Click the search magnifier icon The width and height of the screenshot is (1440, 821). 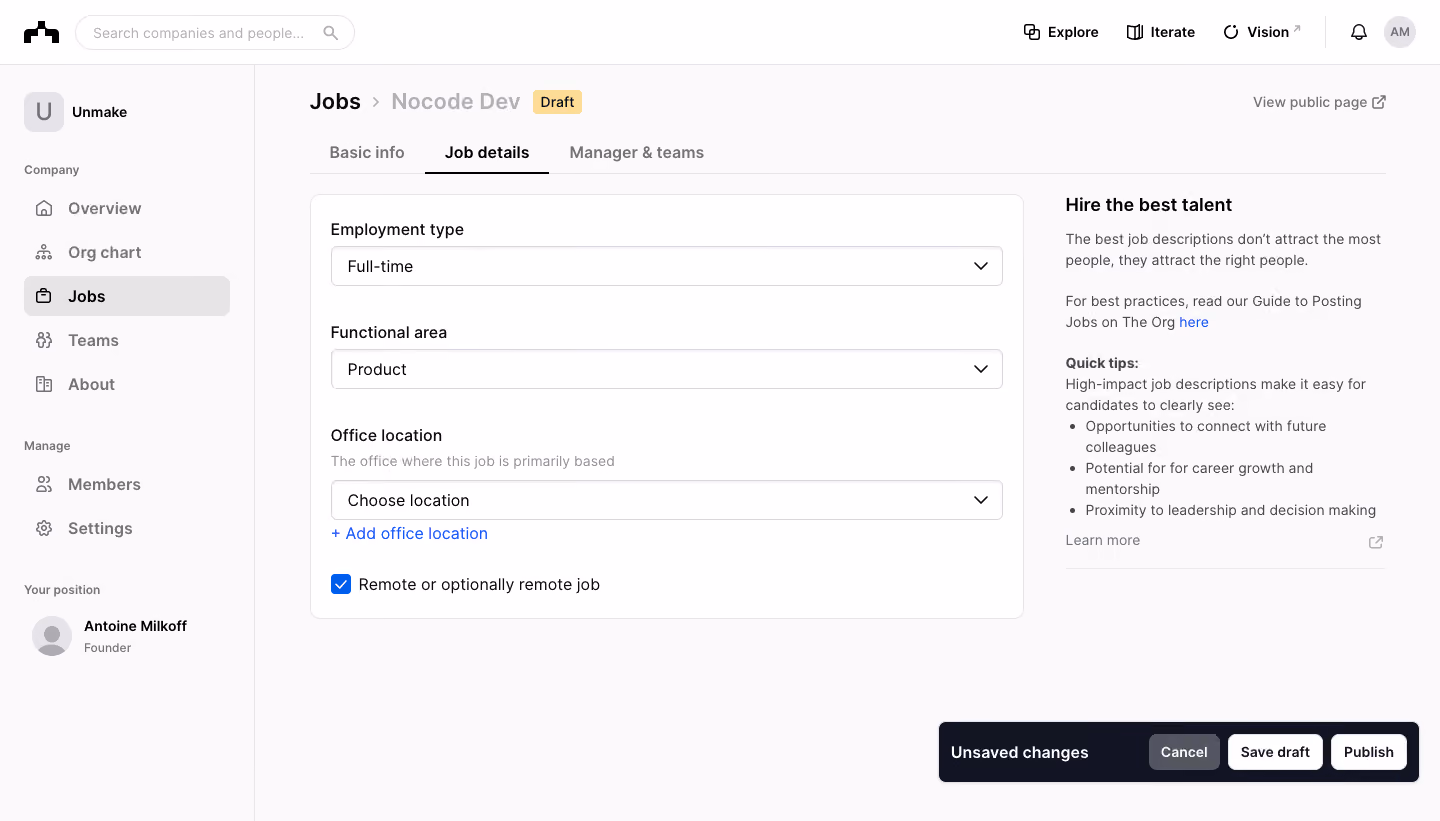(331, 33)
